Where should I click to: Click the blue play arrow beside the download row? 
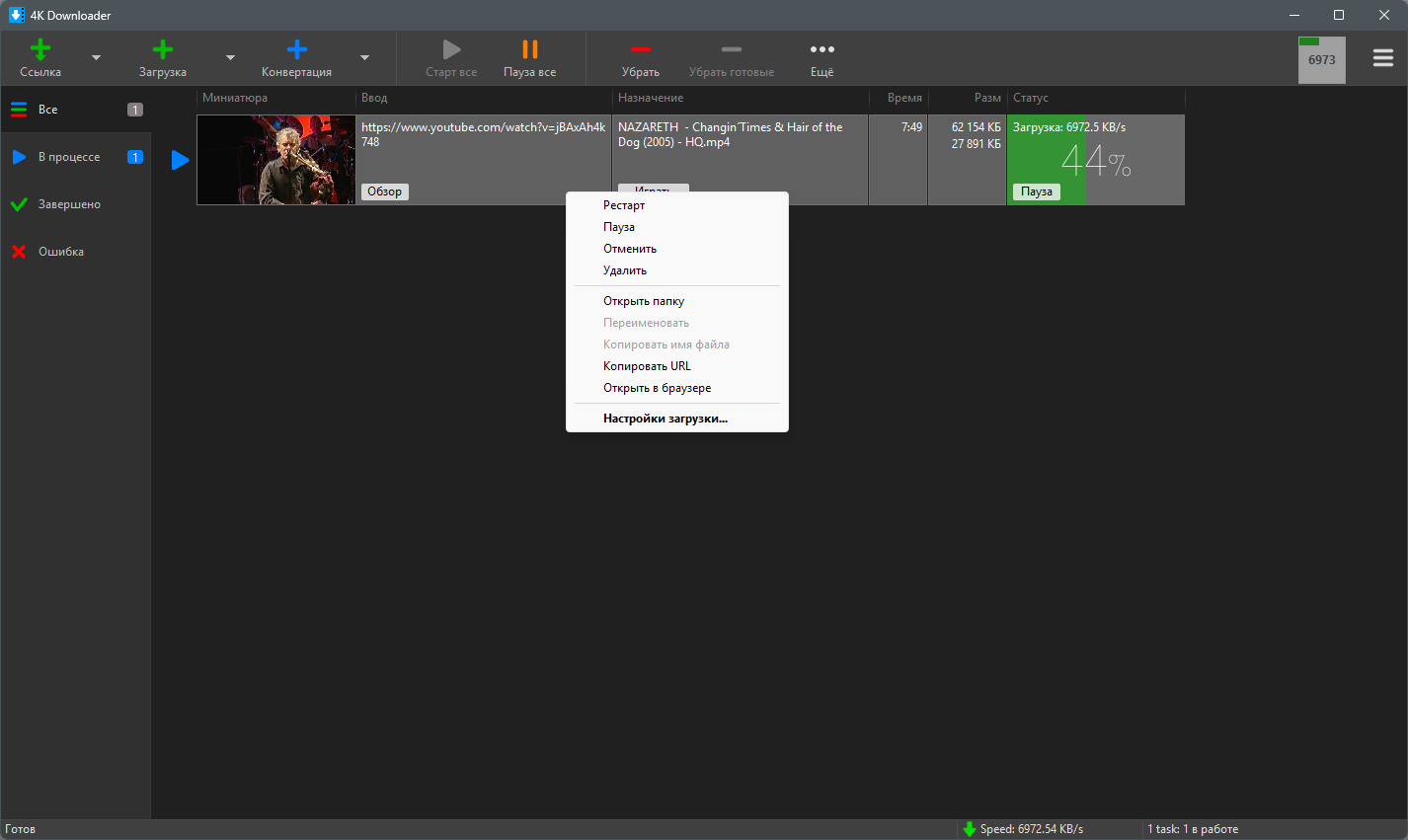coord(180,160)
